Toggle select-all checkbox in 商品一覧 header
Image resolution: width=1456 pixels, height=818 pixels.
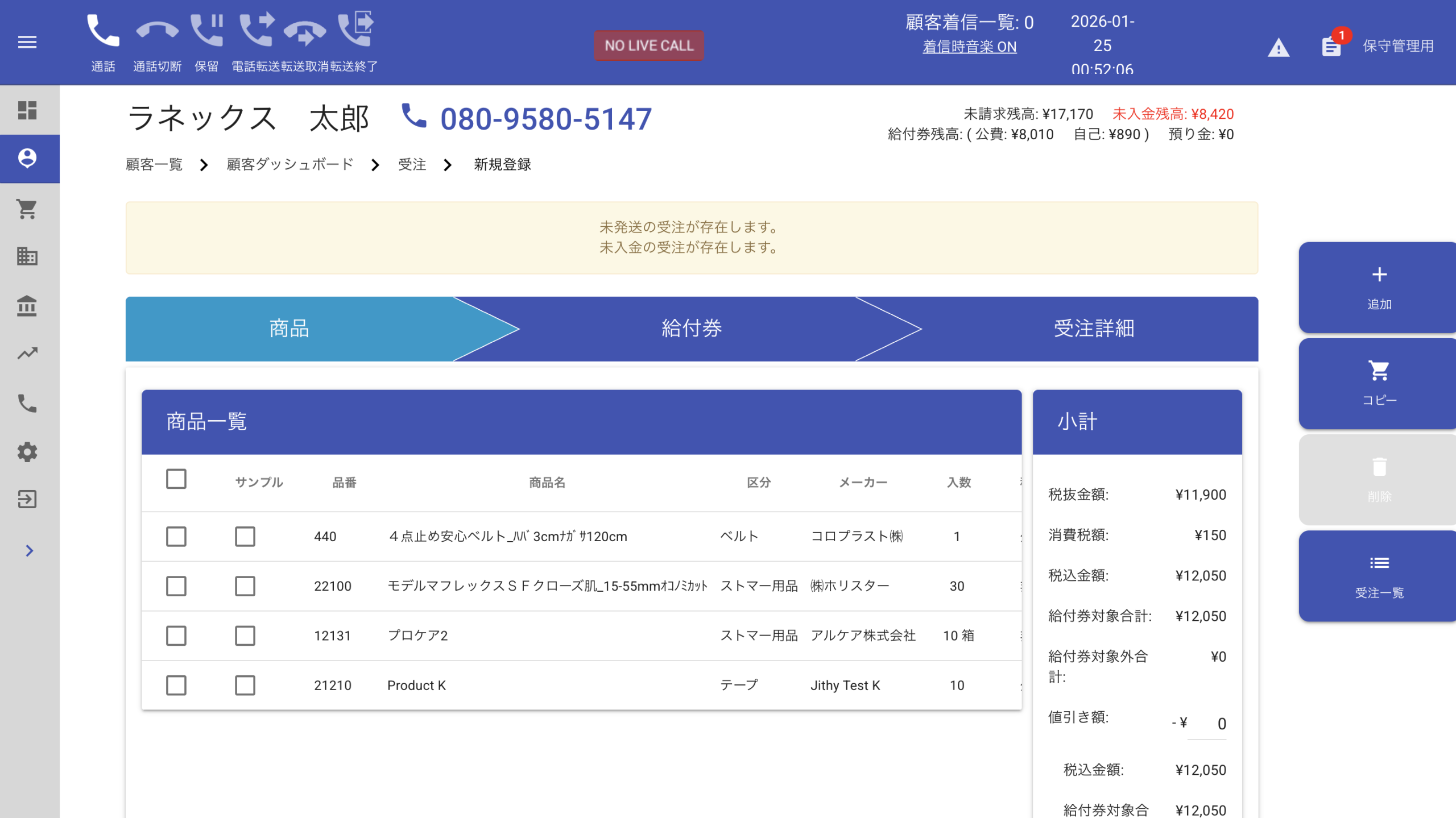pyautogui.click(x=176, y=479)
